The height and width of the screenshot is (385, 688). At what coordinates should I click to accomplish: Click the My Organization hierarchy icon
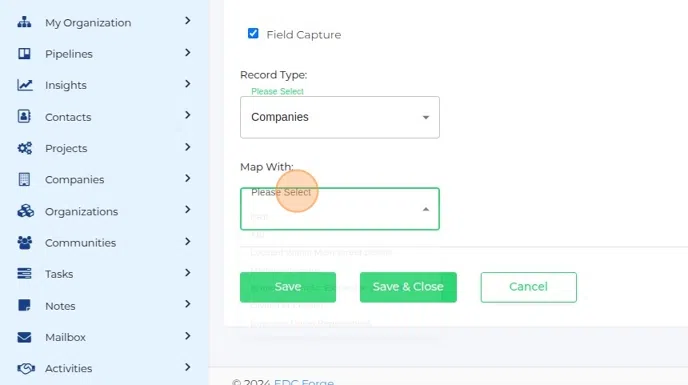pos(24,22)
